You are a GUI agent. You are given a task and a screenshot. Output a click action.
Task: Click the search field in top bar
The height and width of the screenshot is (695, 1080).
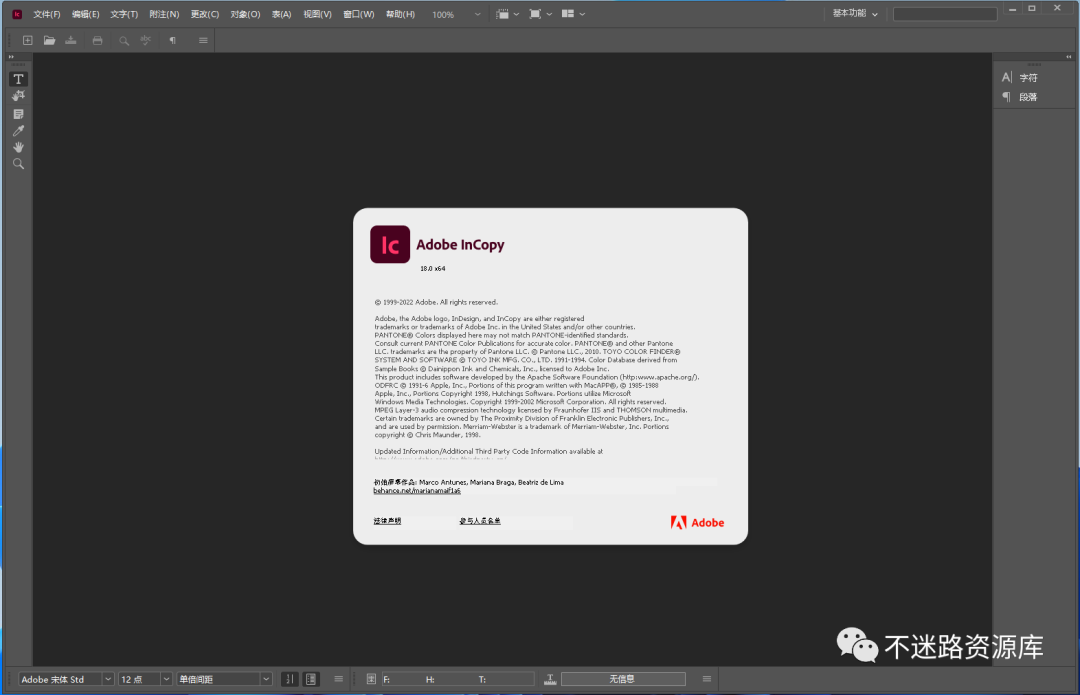945,14
